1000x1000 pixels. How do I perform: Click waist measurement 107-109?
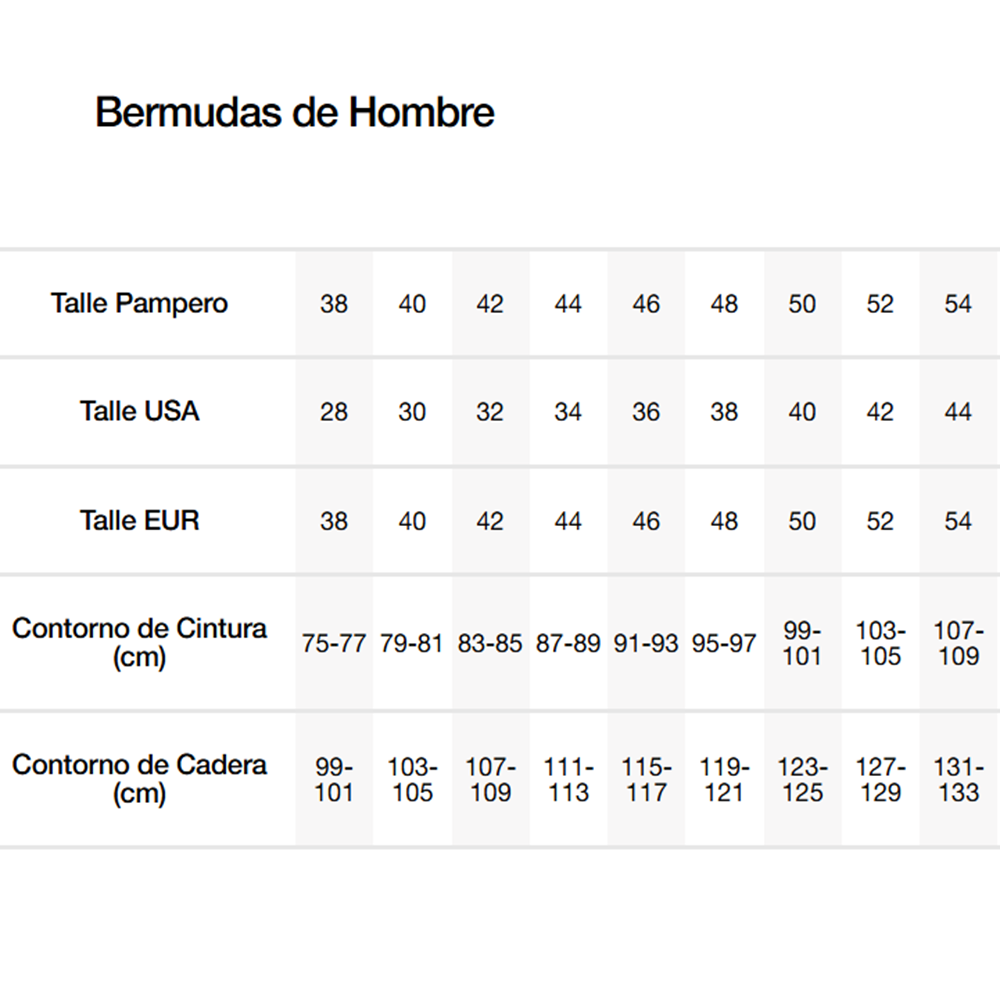pyautogui.click(x=958, y=643)
